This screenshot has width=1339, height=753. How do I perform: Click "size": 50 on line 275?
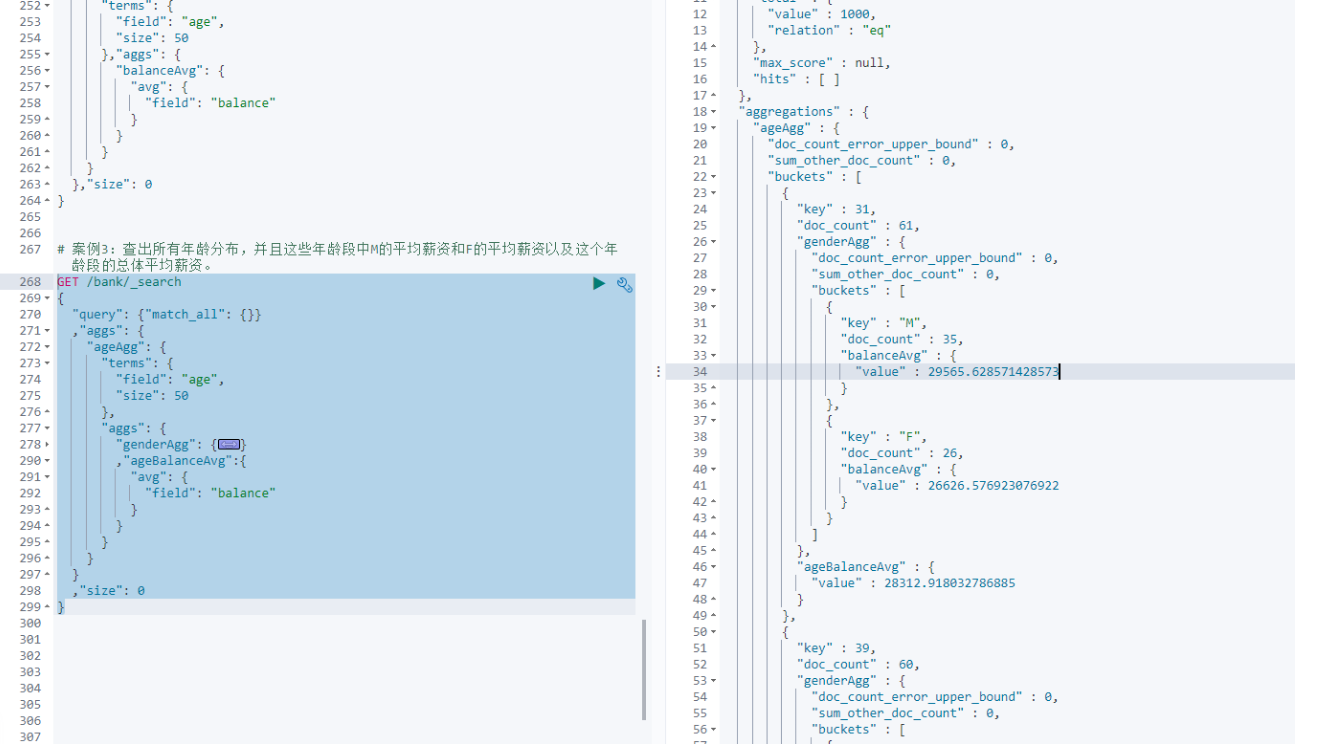click(152, 395)
